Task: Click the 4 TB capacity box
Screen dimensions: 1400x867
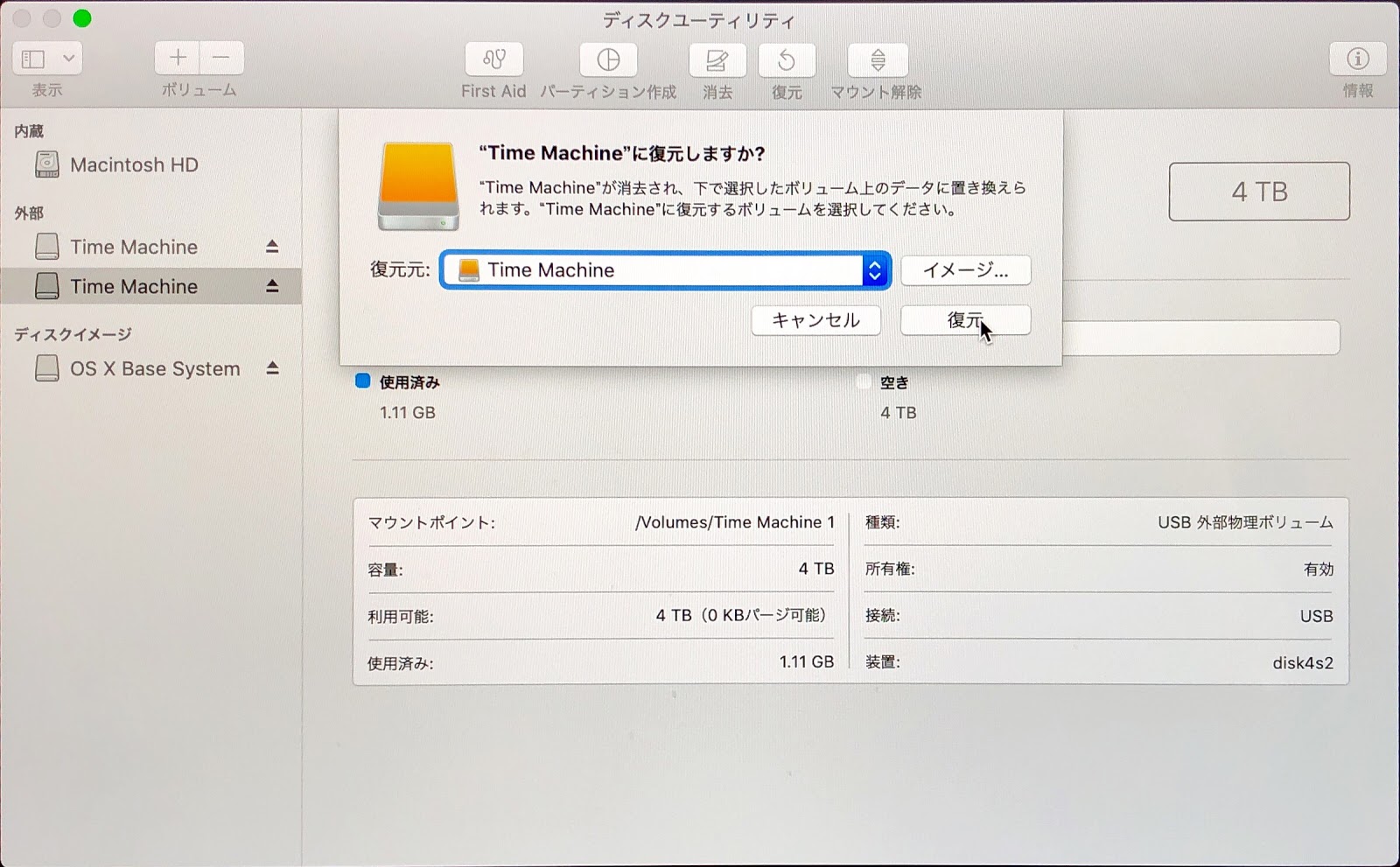Action: [1259, 192]
